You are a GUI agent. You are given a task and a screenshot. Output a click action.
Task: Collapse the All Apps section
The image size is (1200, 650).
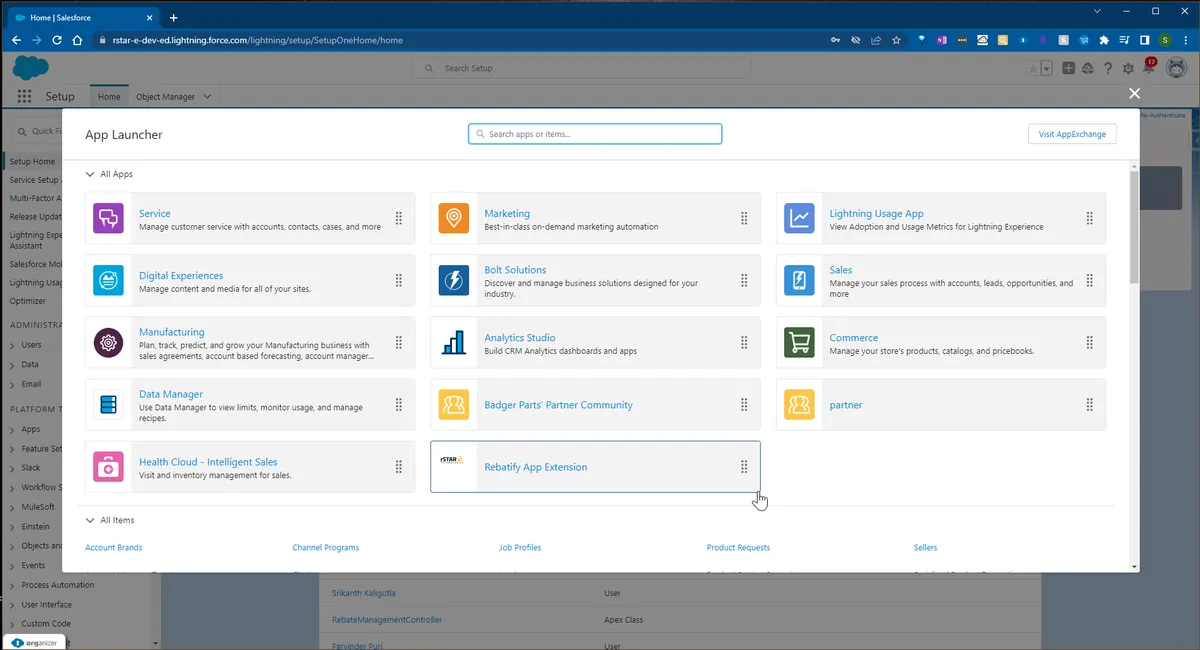(x=90, y=174)
